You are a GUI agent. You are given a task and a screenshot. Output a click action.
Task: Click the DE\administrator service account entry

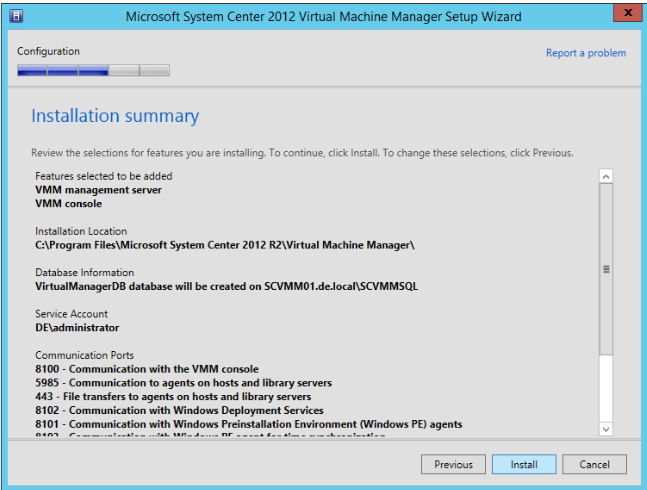point(77,327)
